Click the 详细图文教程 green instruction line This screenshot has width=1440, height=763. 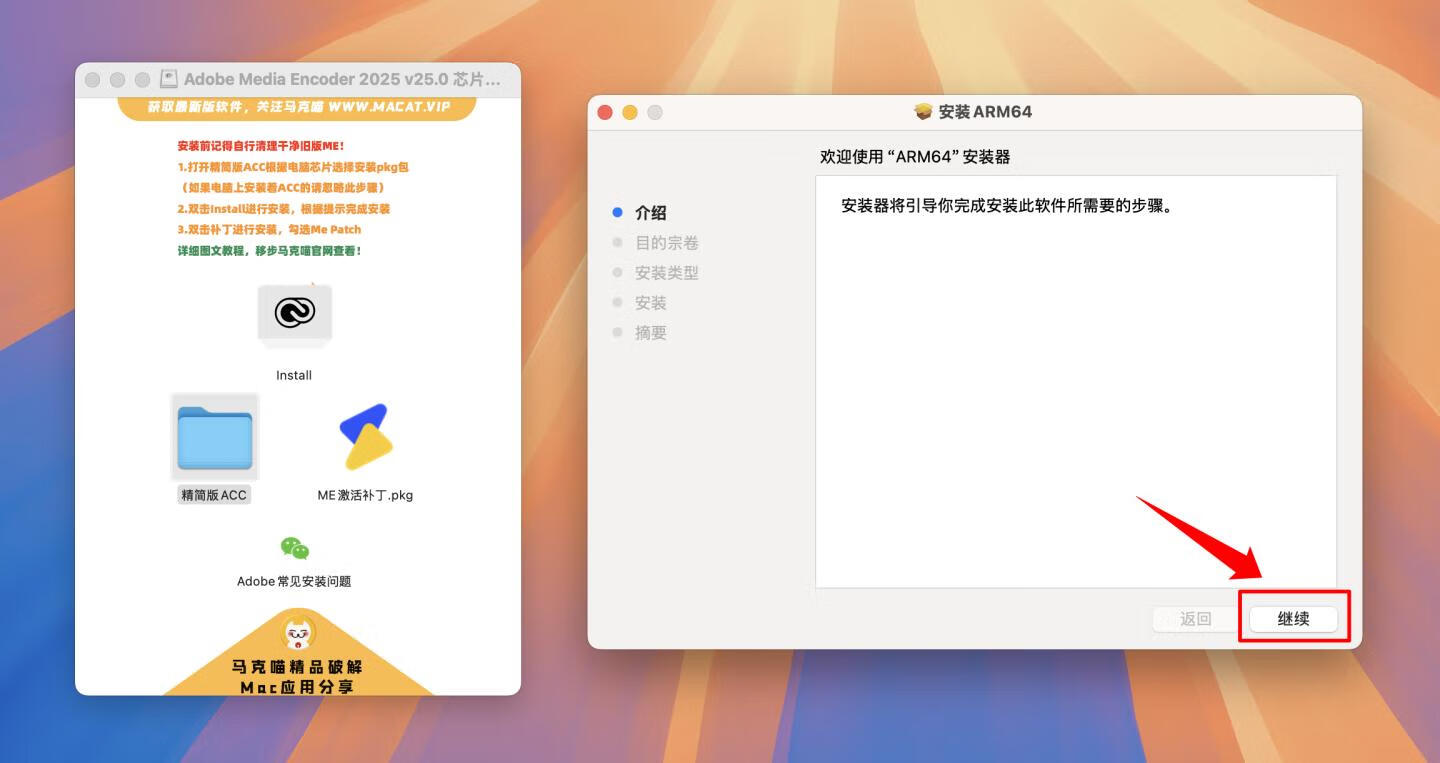[269, 251]
